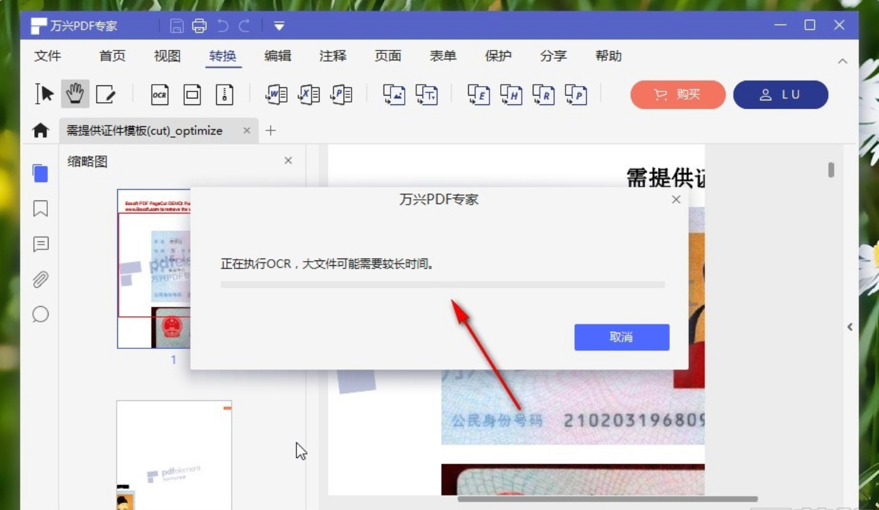Switch to the 视图 tab
This screenshot has height=510, width=879.
point(167,56)
